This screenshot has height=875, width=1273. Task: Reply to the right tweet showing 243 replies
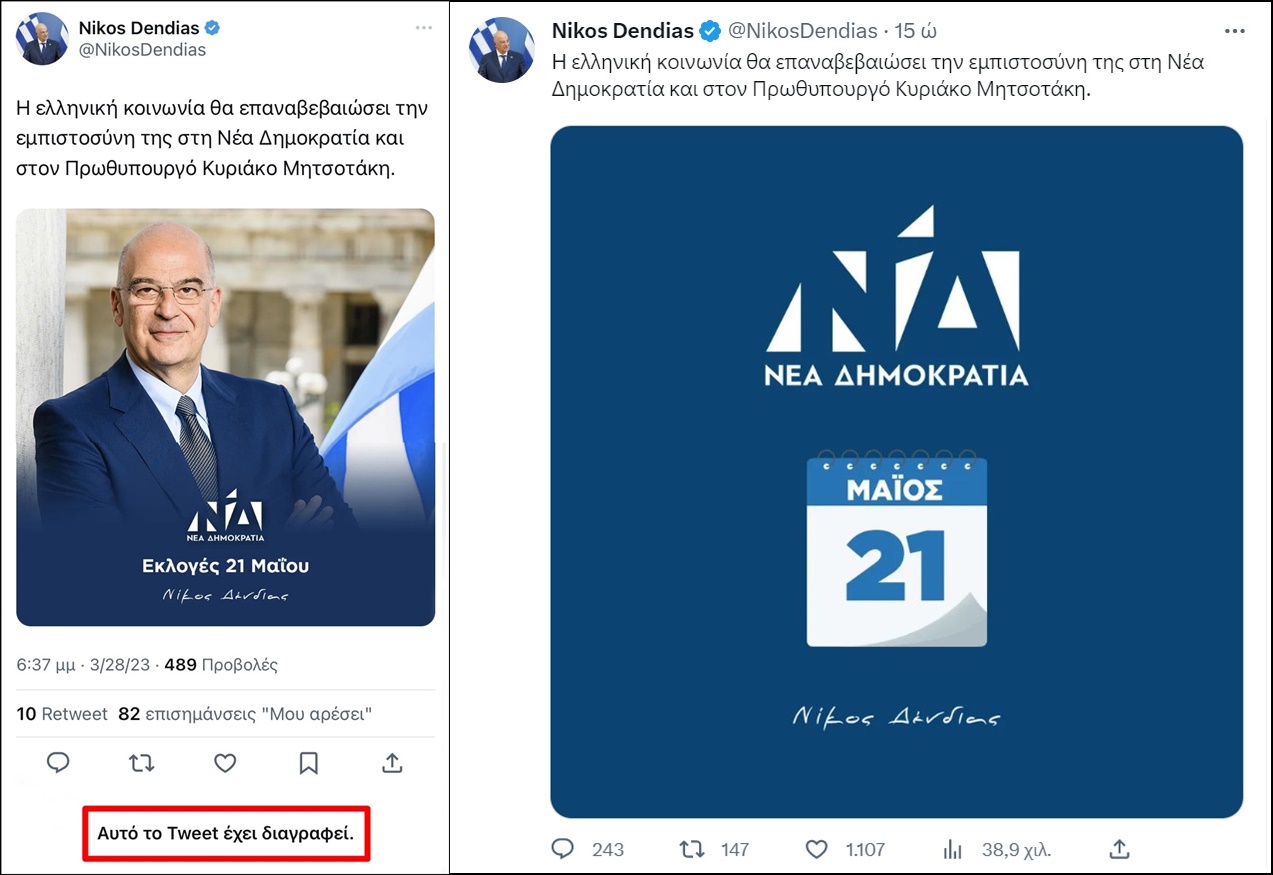[564, 849]
